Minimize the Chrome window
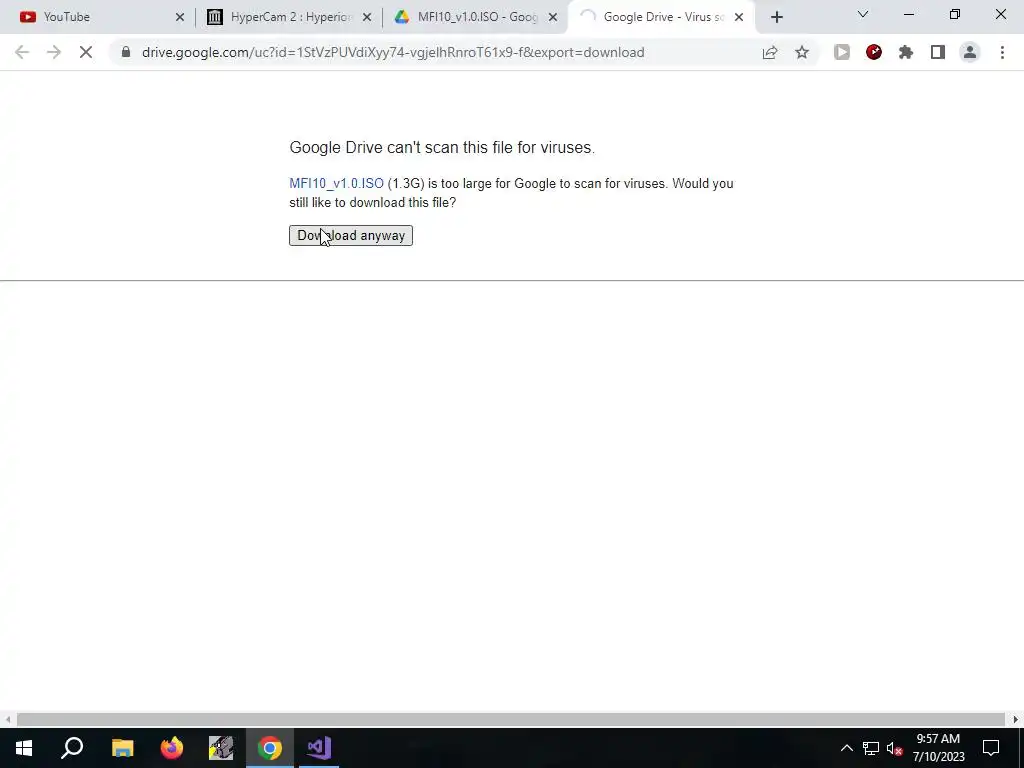This screenshot has height=768, width=1024. tap(909, 14)
